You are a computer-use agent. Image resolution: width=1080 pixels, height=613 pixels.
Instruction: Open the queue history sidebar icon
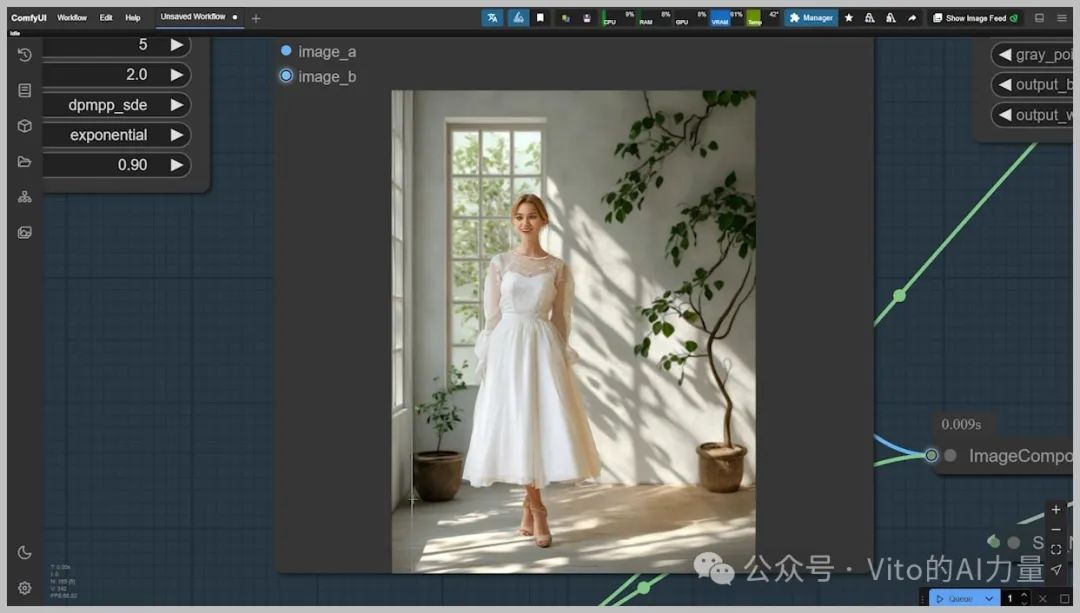pos(25,55)
